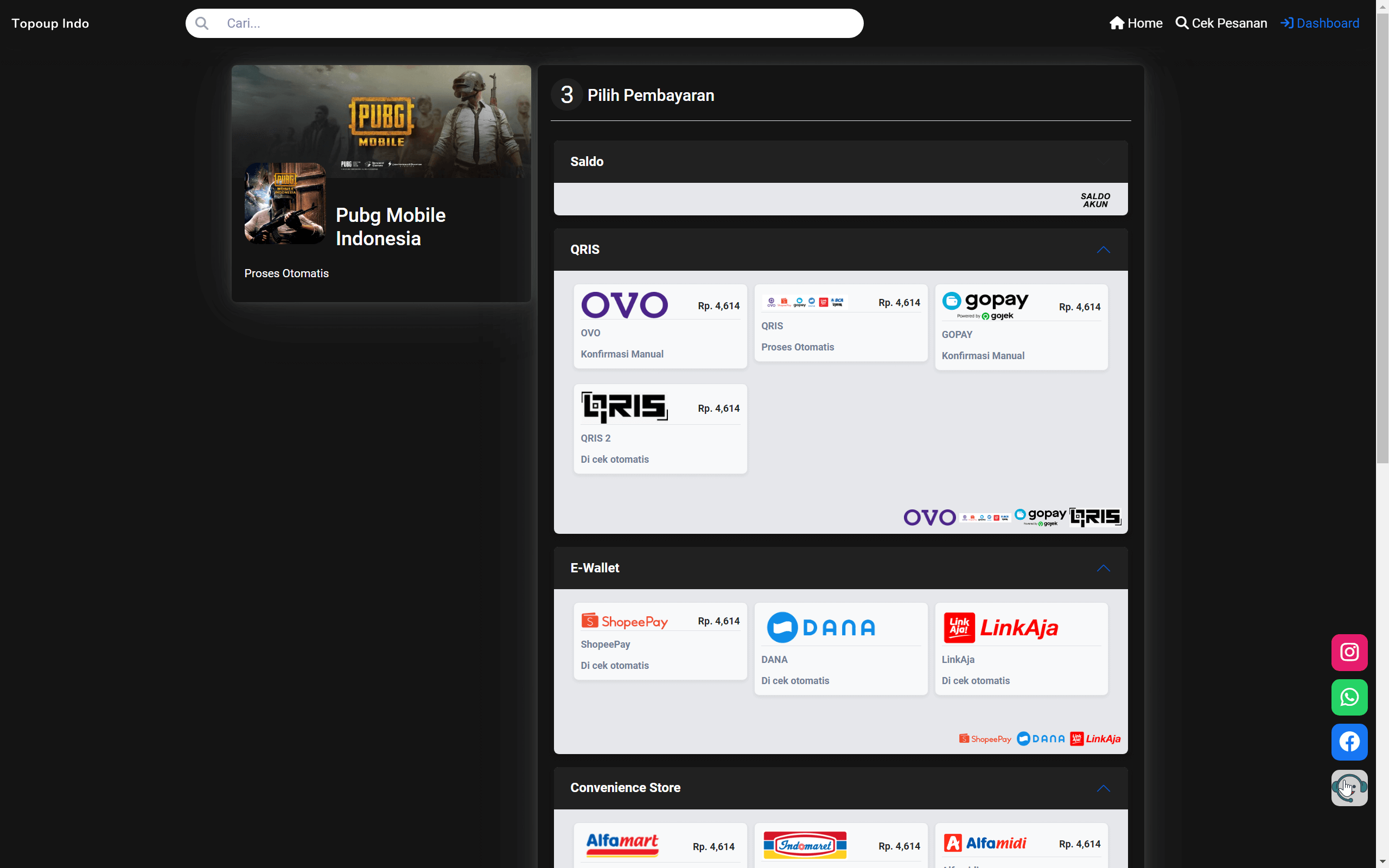Viewport: 1389px width, 868px height.
Task: Click the GOPAY Konfirmasi Manual text
Action: 983,356
